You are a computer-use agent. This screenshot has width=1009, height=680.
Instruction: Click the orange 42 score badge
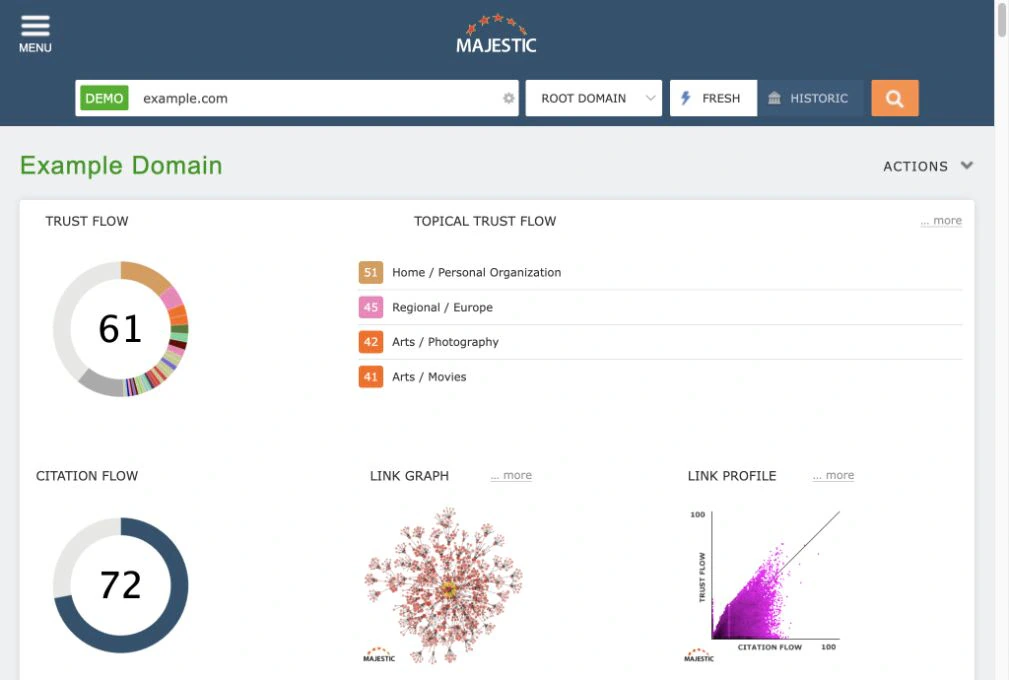click(x=371, y=342)
